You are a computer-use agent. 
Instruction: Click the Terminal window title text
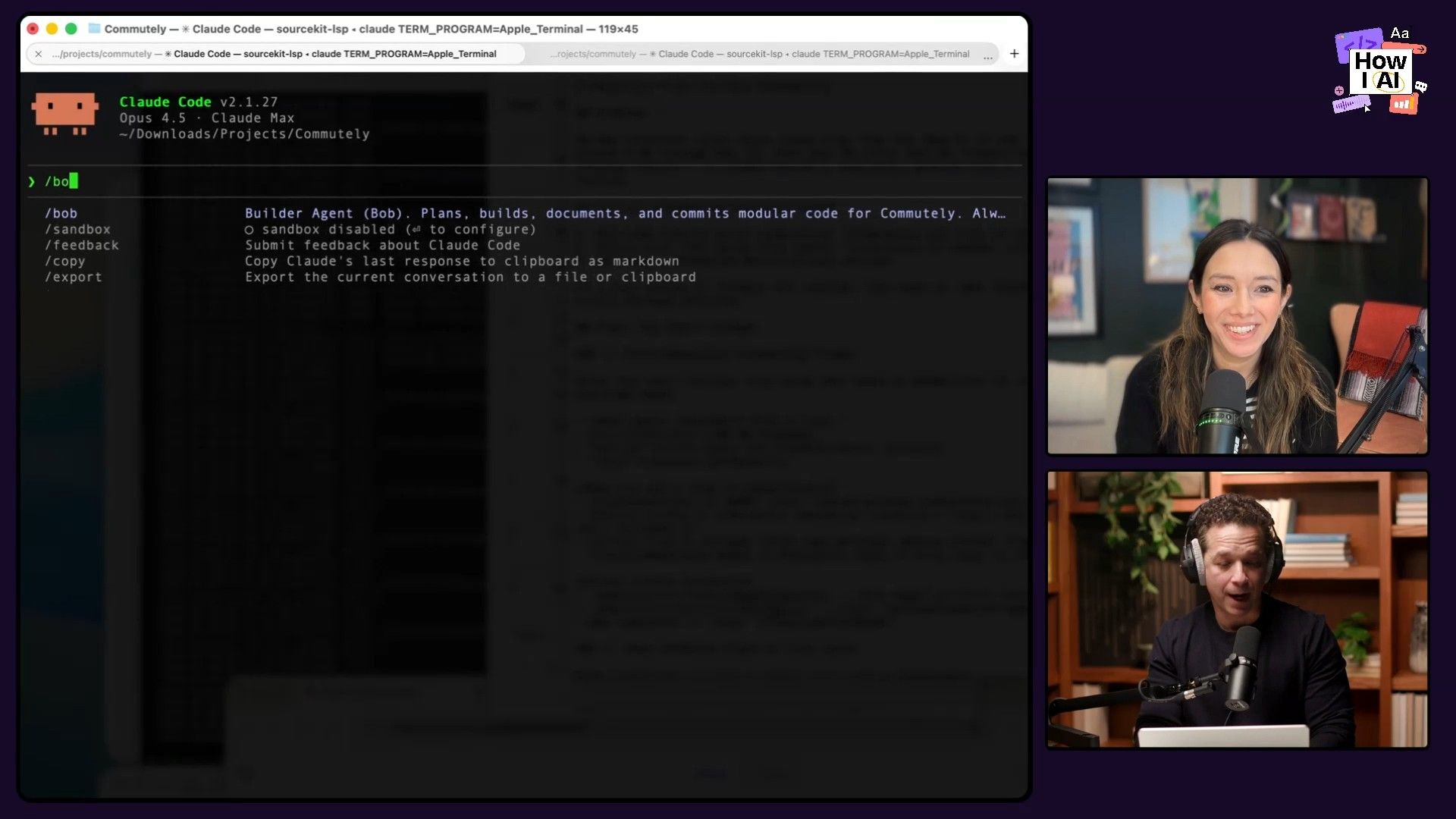pyautogui.click(x=372, y=29)
